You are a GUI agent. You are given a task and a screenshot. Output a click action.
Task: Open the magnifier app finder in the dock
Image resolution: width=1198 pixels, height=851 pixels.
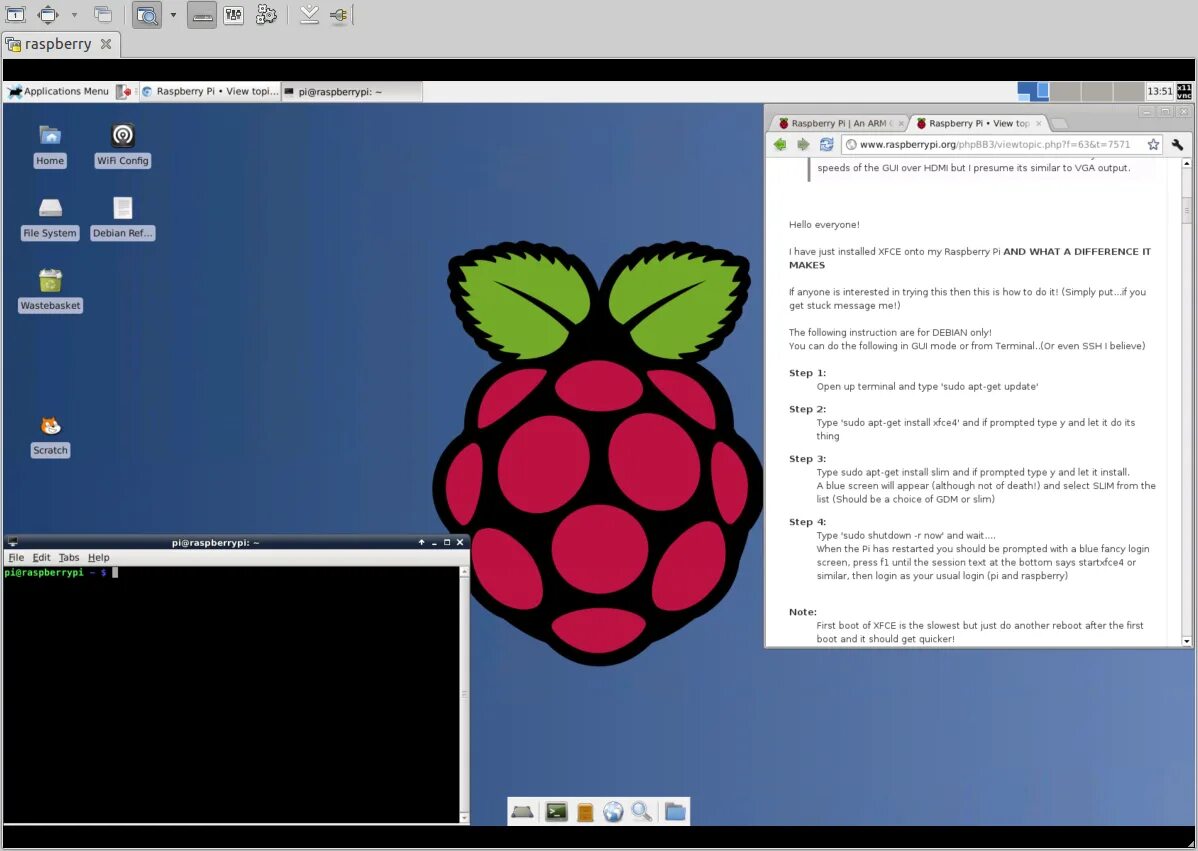click(x=642, y=811)
